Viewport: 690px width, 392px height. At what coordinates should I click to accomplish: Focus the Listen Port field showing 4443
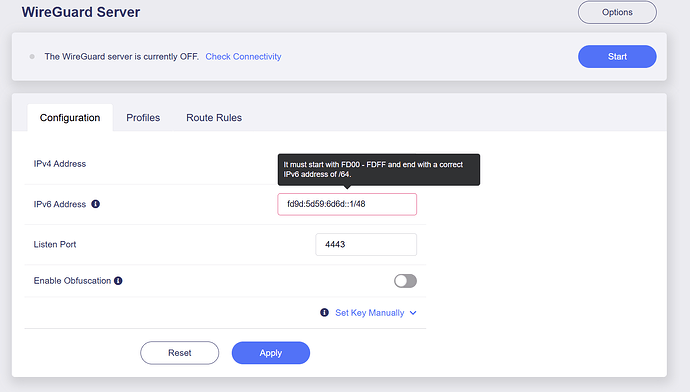(366, 245)
